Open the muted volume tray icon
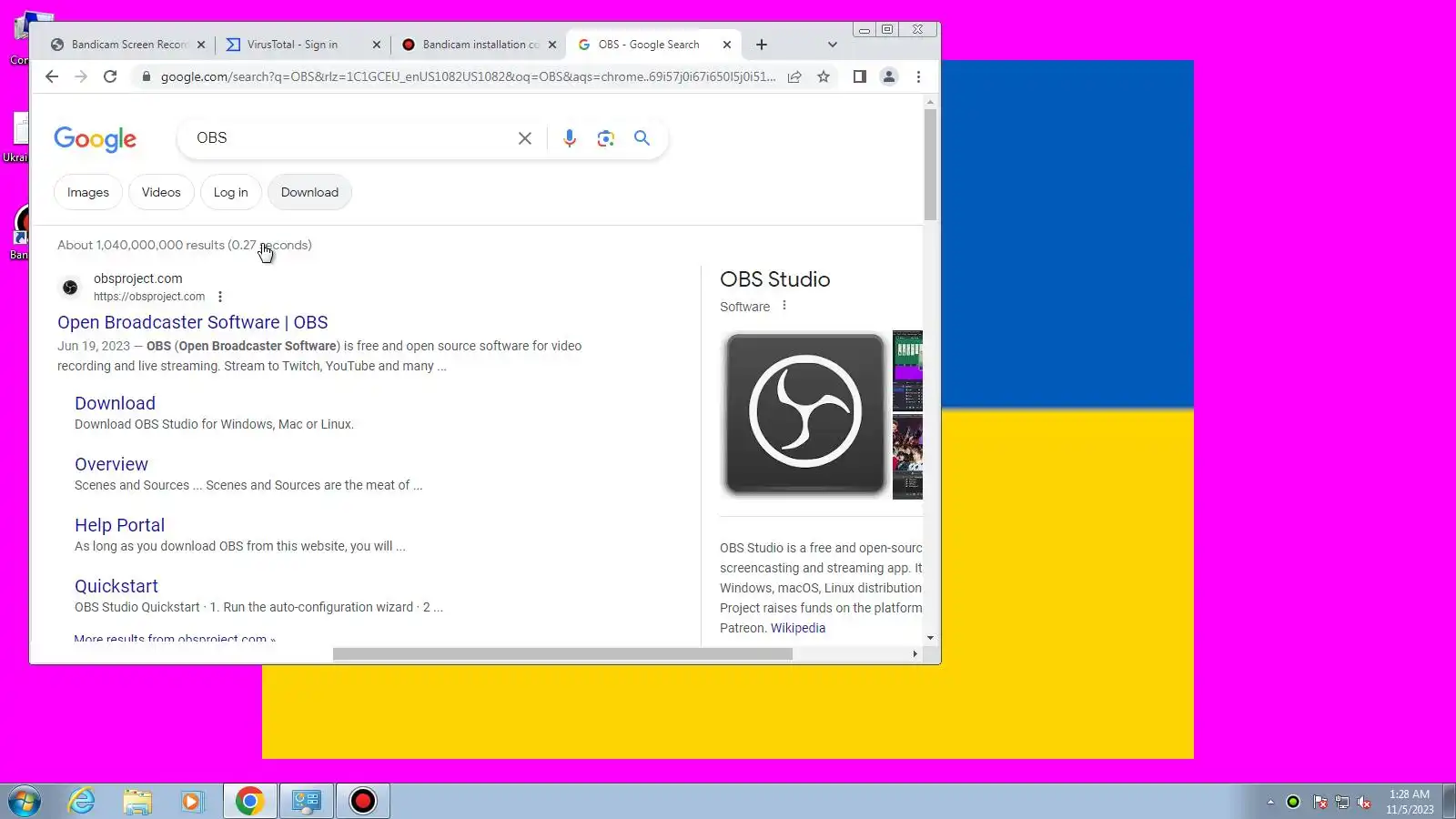The width and height of the screenshot is (1456, 819). [x=1364, y=802]
